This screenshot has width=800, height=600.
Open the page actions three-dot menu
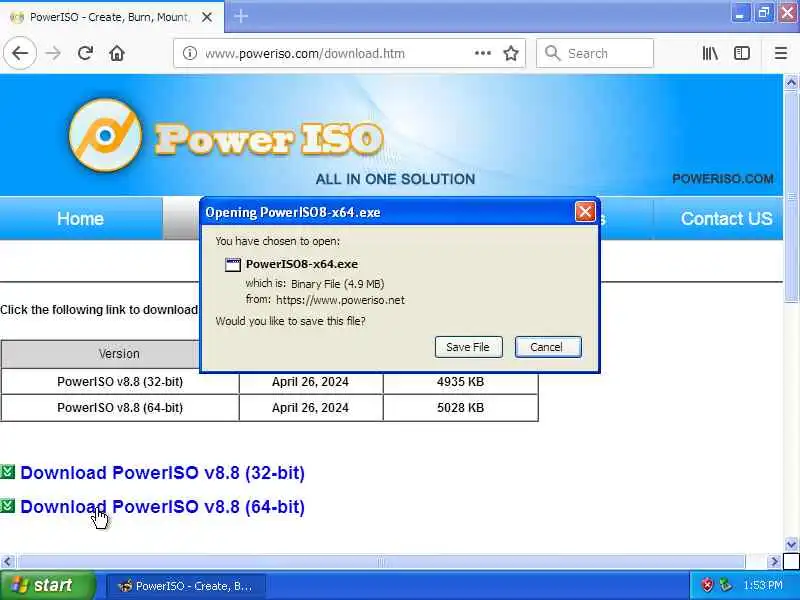pyautogui.click(x=483, y=53)
